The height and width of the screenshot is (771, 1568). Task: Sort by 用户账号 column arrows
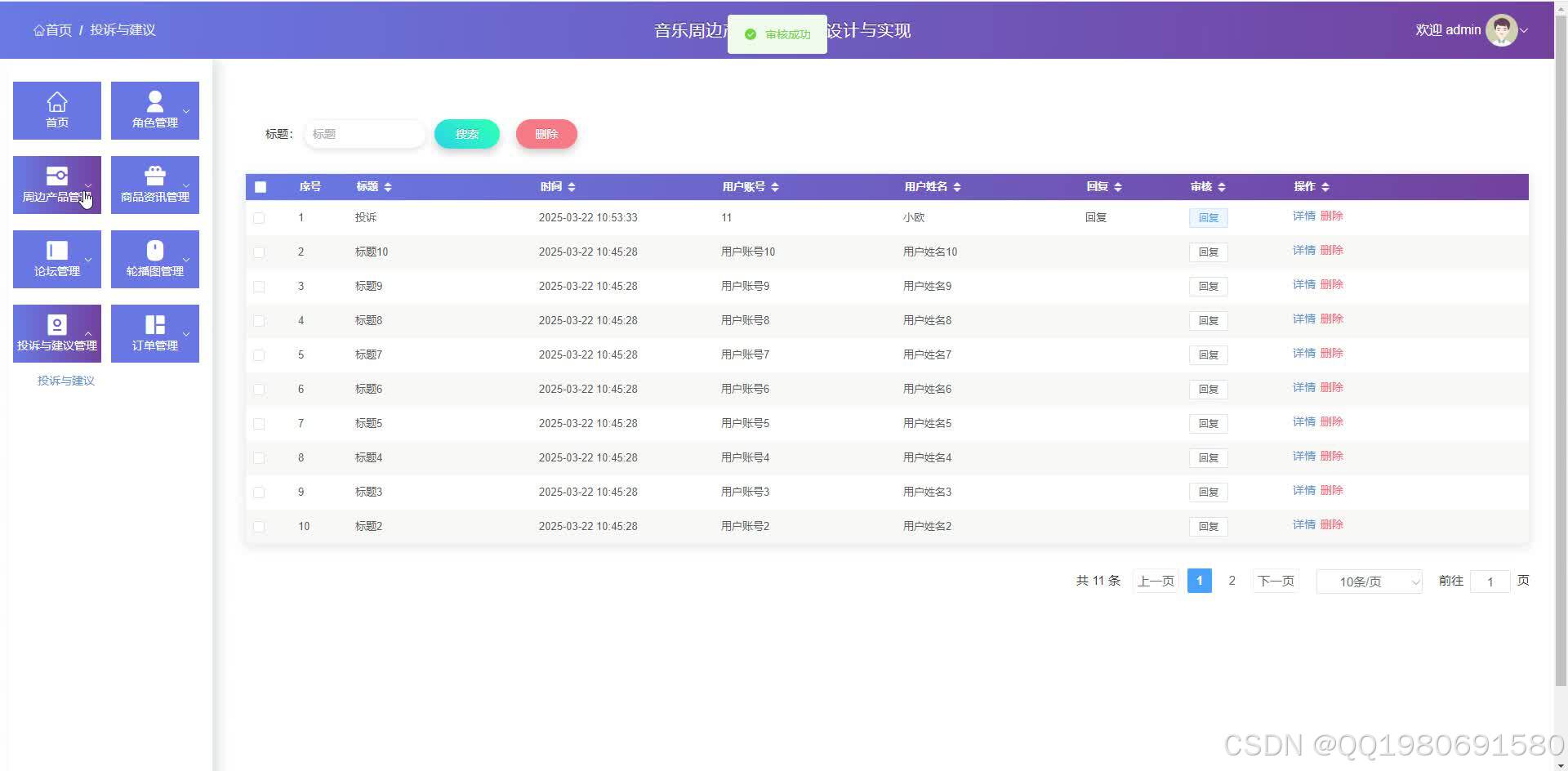[x=775, y=187]
